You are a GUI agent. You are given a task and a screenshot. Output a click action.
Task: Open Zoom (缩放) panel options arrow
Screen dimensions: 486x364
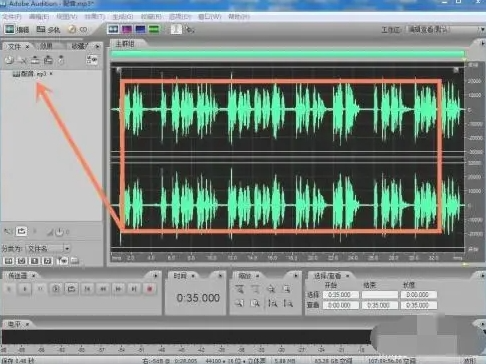(296, 276)
